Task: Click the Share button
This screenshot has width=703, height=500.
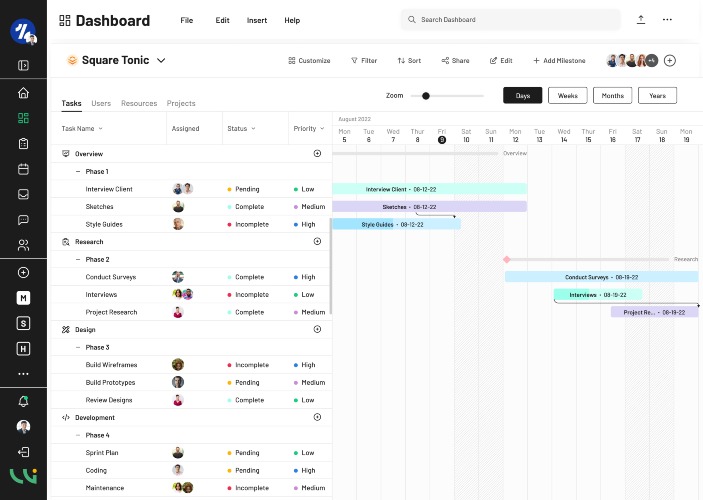Action: point(456,61)
